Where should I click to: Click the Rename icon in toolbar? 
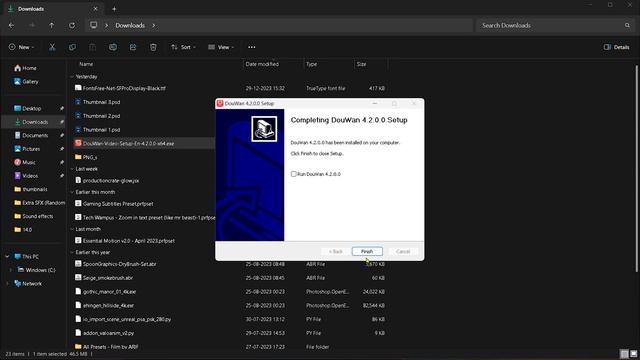(x=113, y=47)
